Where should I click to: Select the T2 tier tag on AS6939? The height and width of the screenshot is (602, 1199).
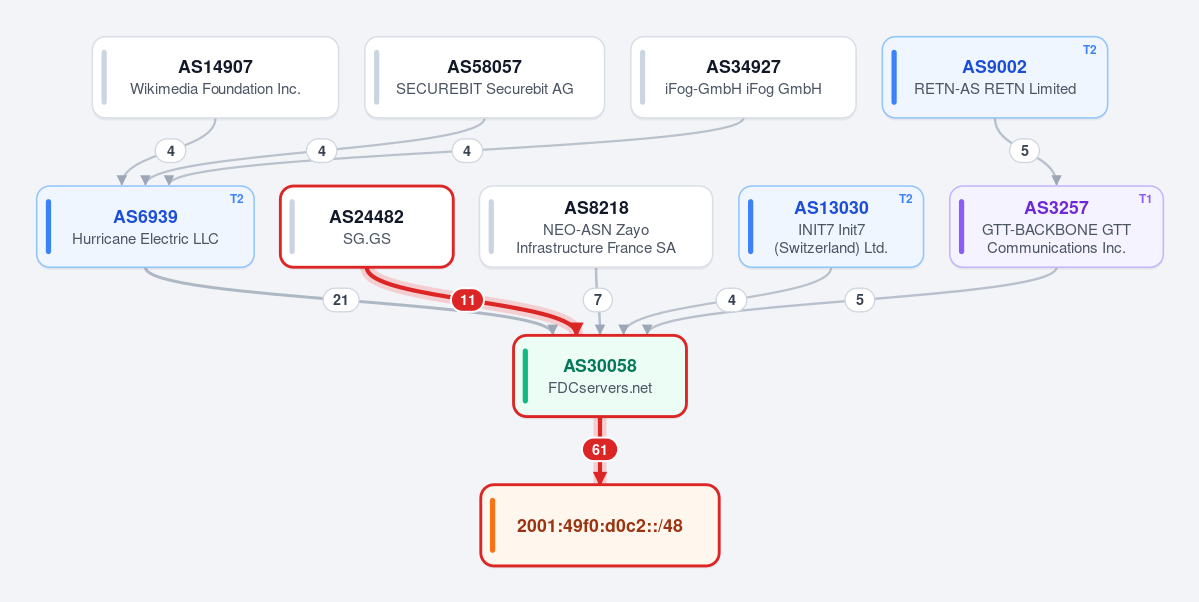[236, 199]
